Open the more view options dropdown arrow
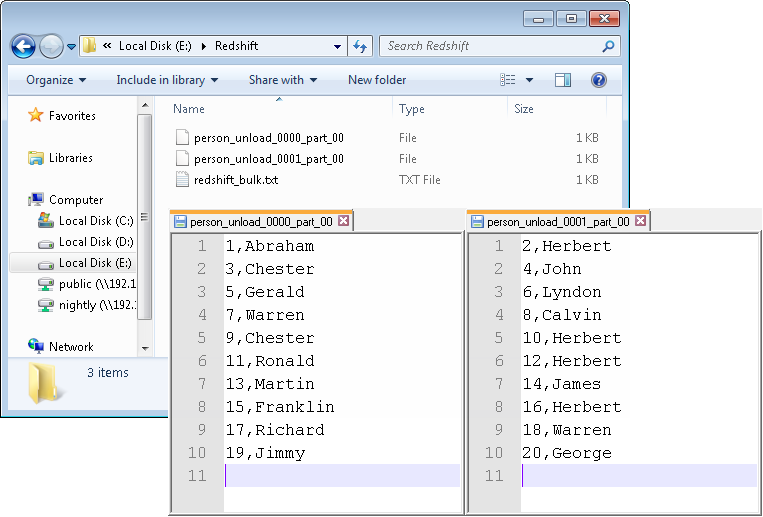 tap(529, 80)
